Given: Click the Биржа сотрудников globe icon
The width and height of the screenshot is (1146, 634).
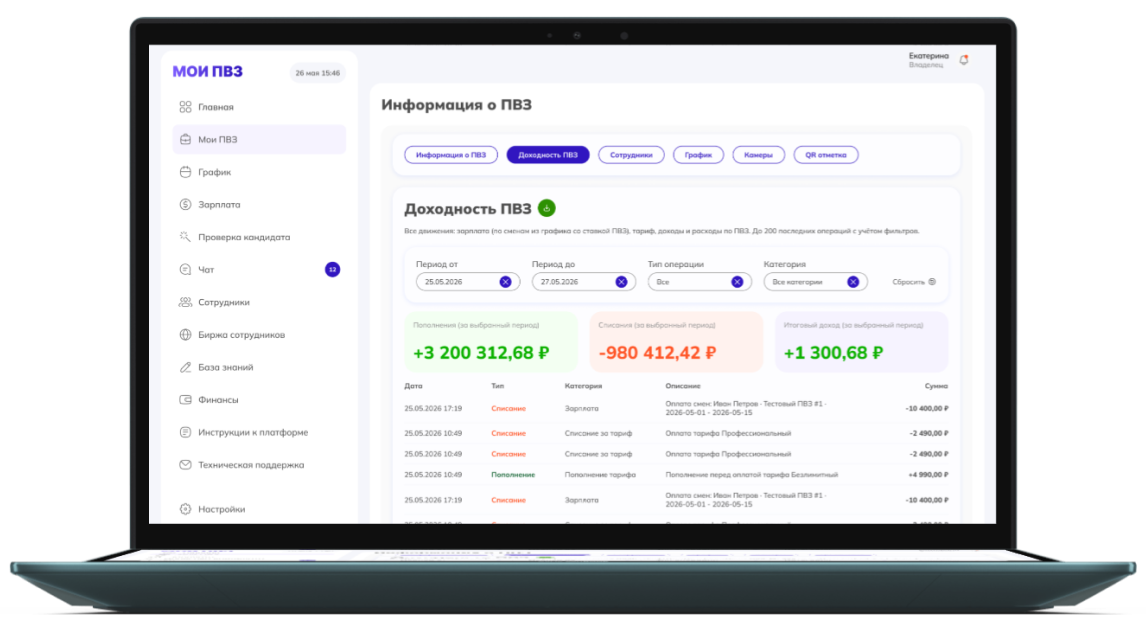Looking at the screenshot, I should click(x=186, y=334).
